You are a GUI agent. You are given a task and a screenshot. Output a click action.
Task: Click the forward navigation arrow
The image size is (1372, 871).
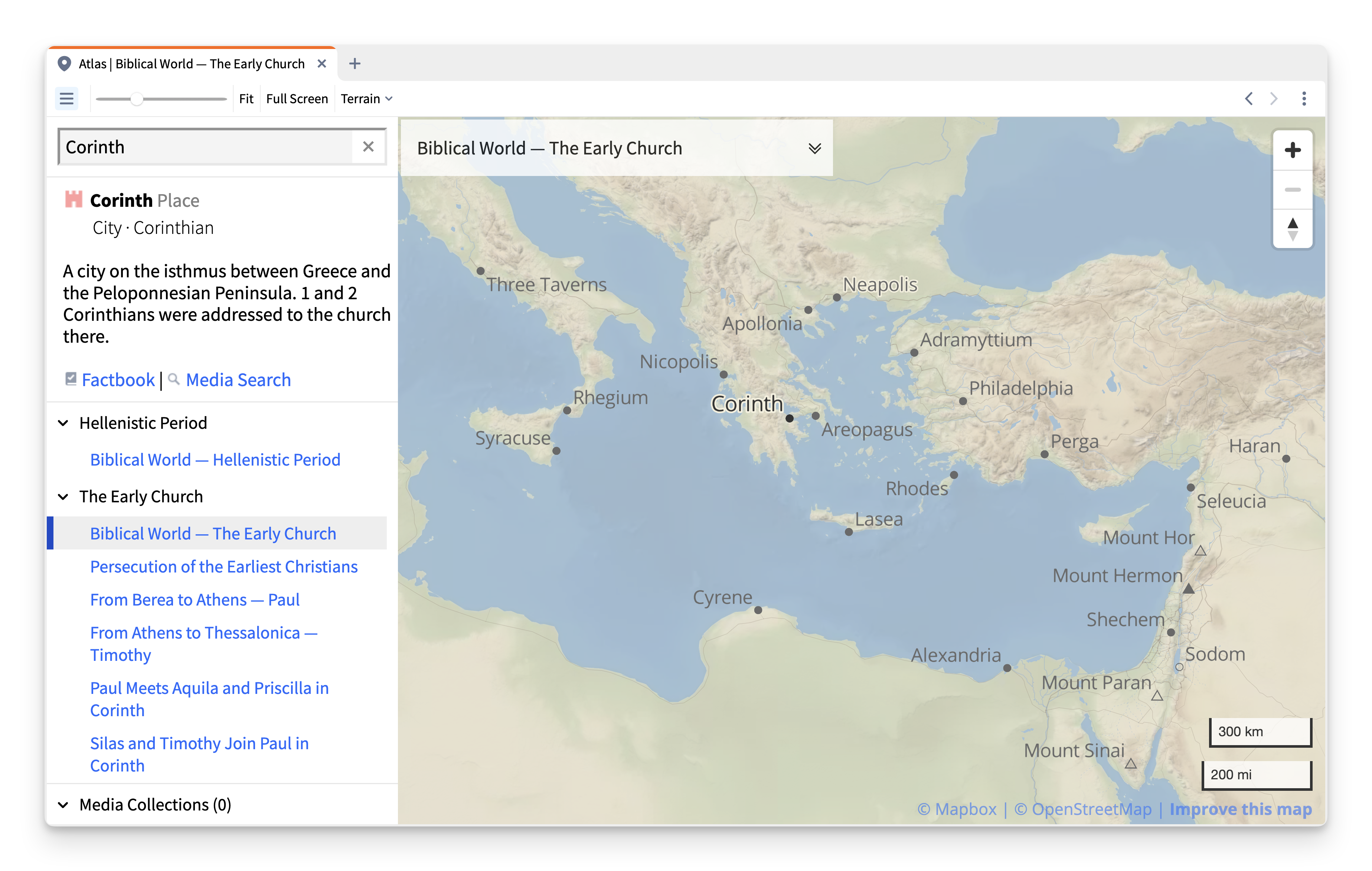click(1273, 98)
